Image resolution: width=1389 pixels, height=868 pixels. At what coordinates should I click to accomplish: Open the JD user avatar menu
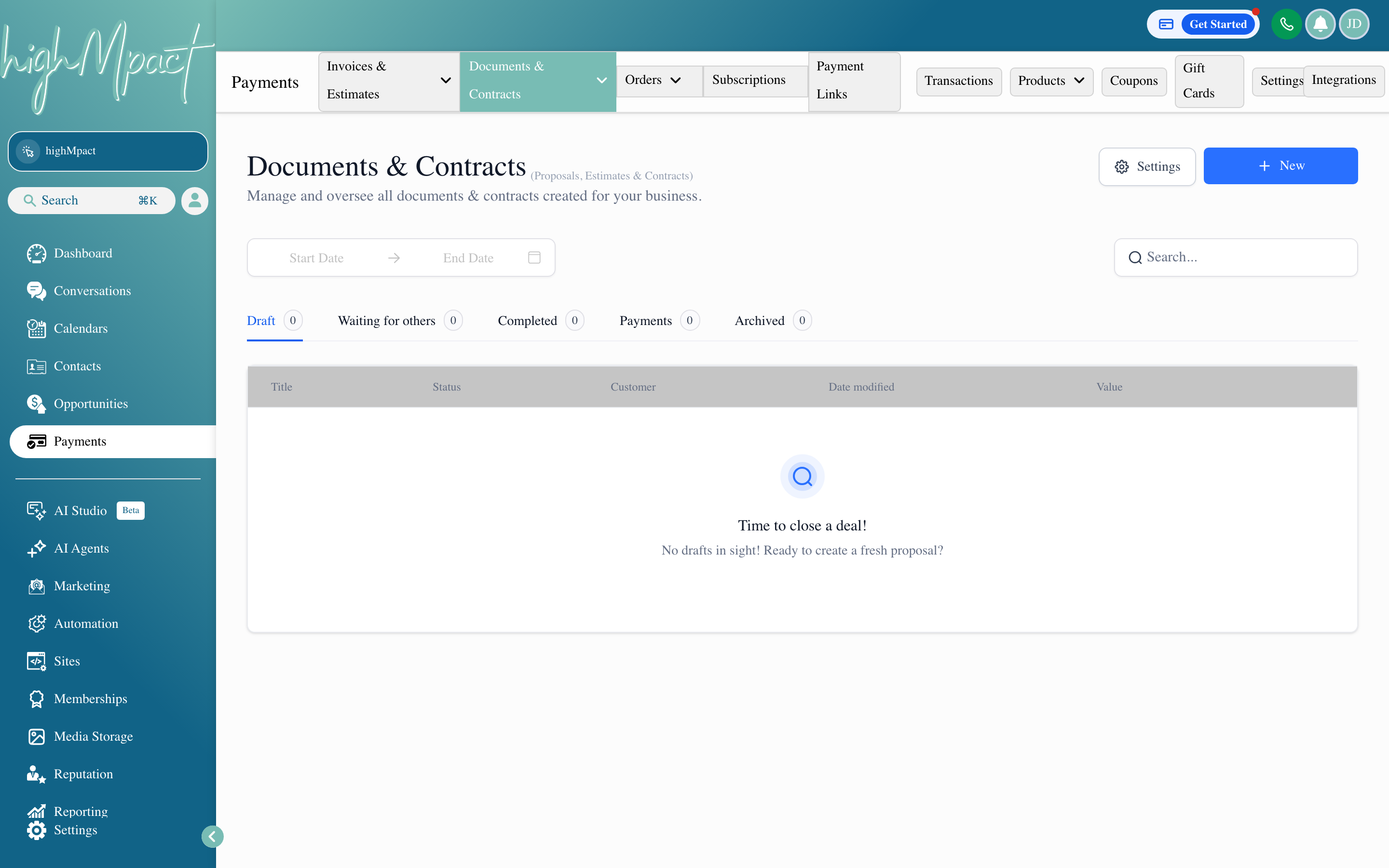pyautogui.click(x=1354, y=24)
